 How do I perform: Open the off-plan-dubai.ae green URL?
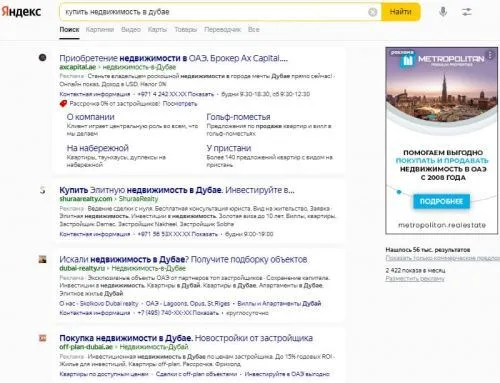86,347
